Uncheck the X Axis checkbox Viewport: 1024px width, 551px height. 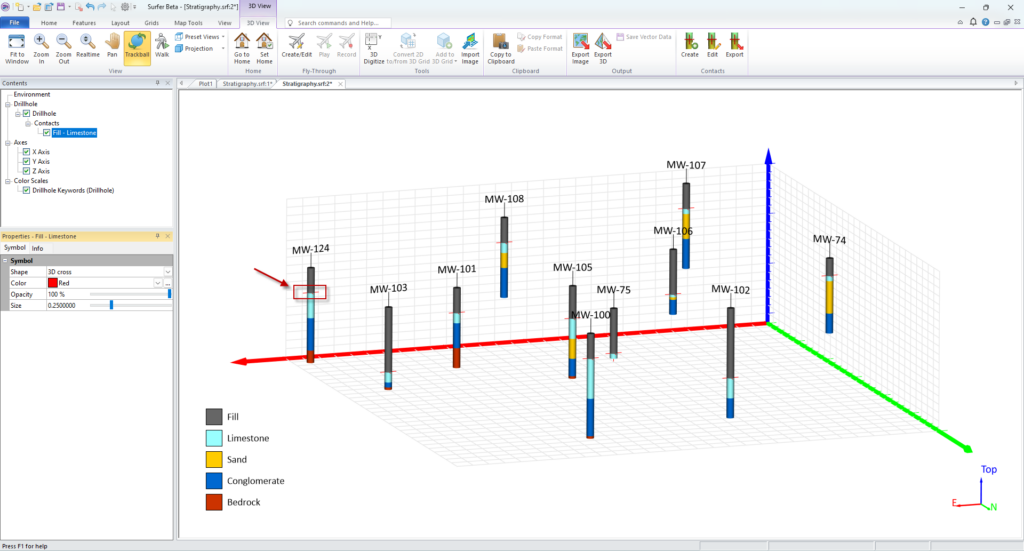point(26,152)
